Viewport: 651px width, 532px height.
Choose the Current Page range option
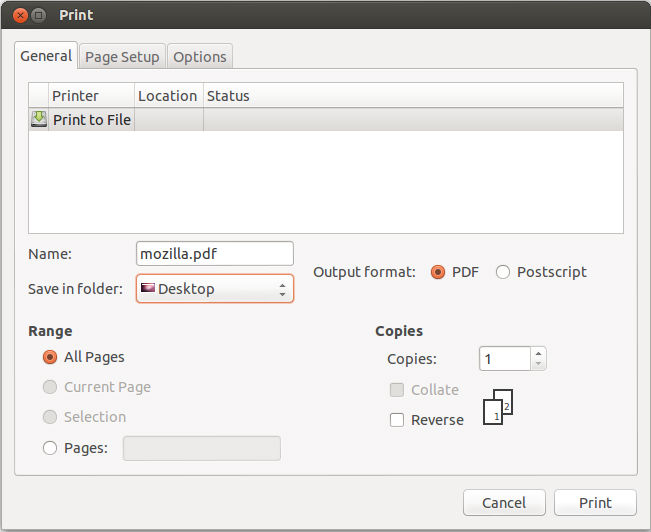[50, 387]
